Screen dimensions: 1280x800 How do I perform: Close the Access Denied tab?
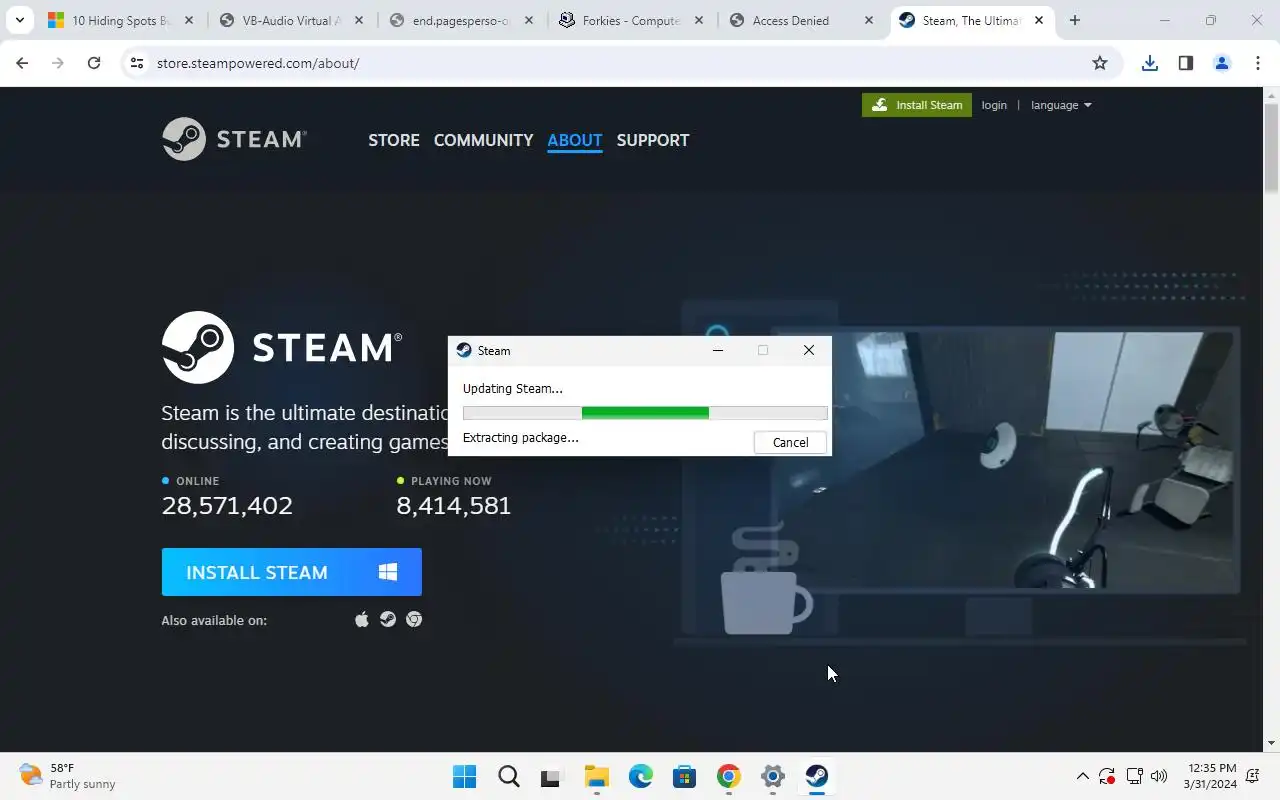pyautogui.click(x=869, y=20)
